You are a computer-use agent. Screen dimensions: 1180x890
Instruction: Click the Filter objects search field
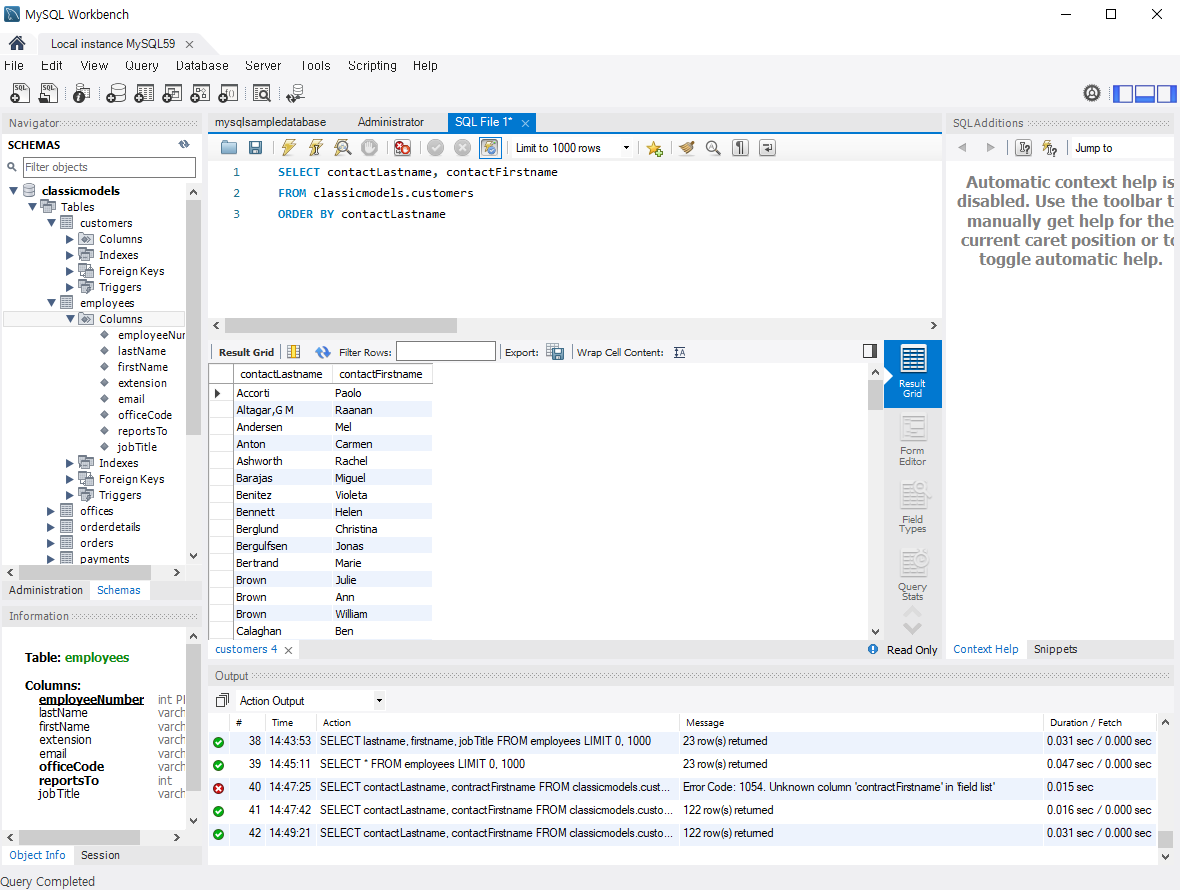click(109, 167)
